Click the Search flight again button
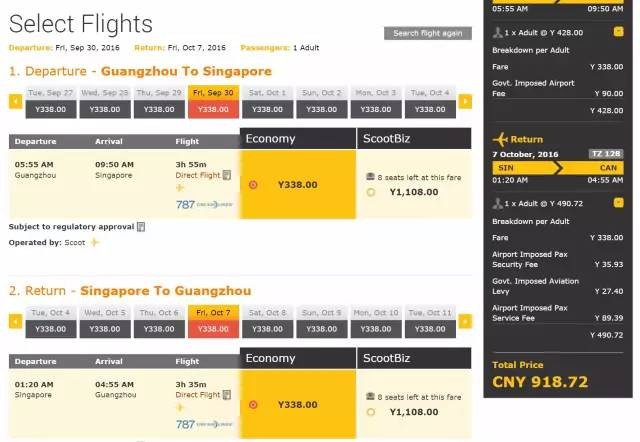 (x=427, y=33)
